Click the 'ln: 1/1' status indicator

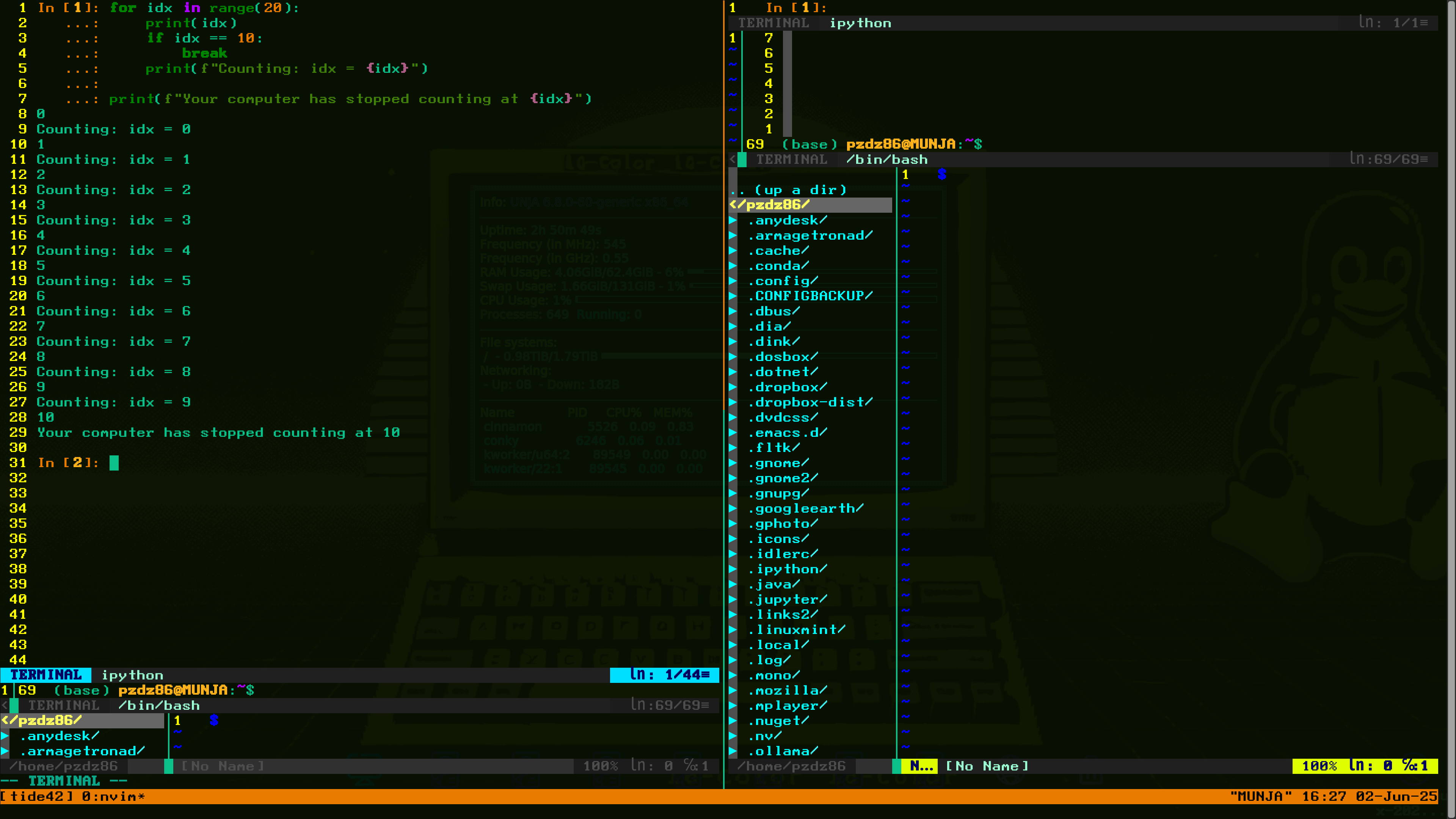pos(1394,23)
